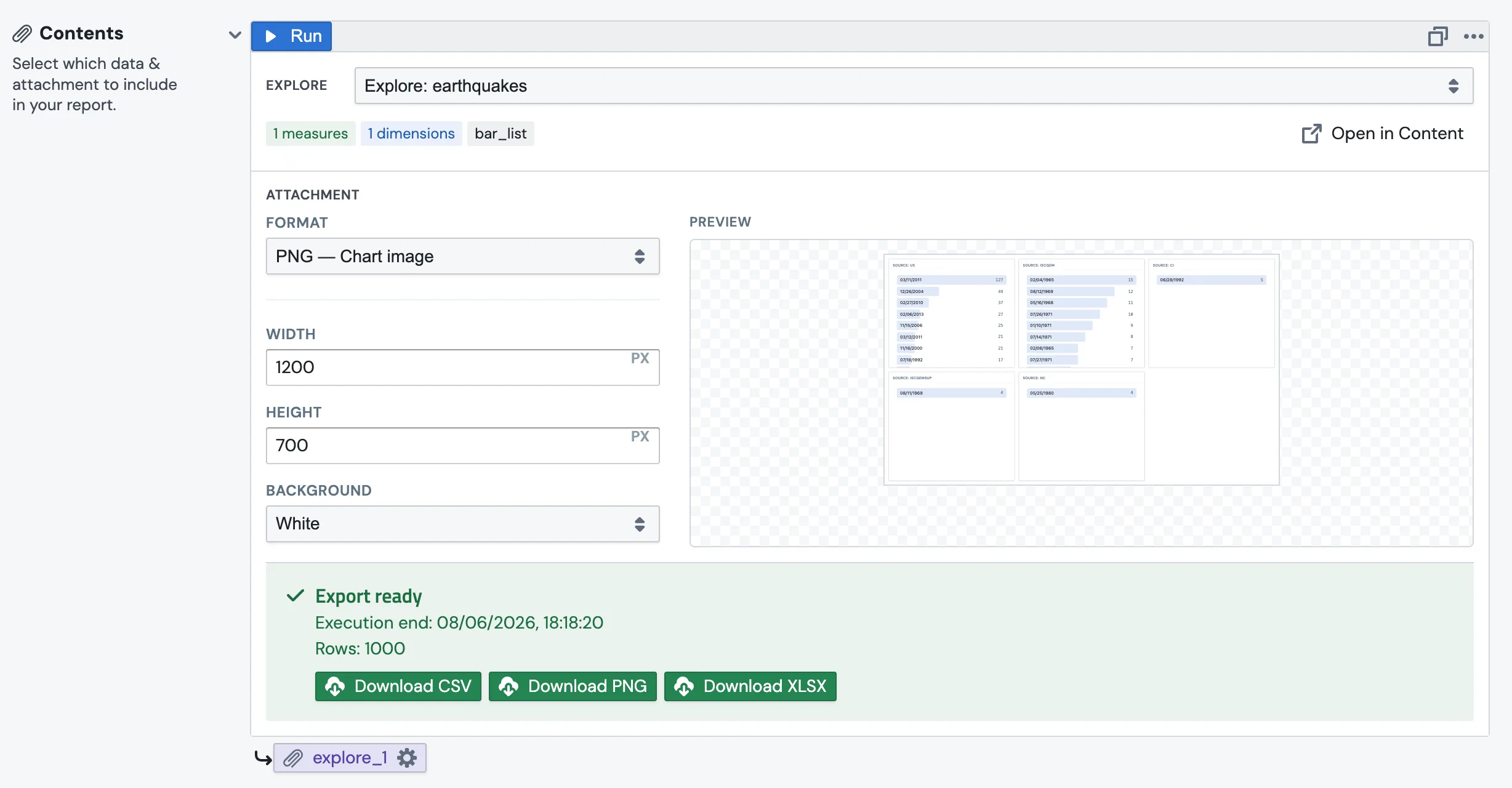1512x788 pixels.
Task: Download the CSV export
Action: tap(398, 686)
